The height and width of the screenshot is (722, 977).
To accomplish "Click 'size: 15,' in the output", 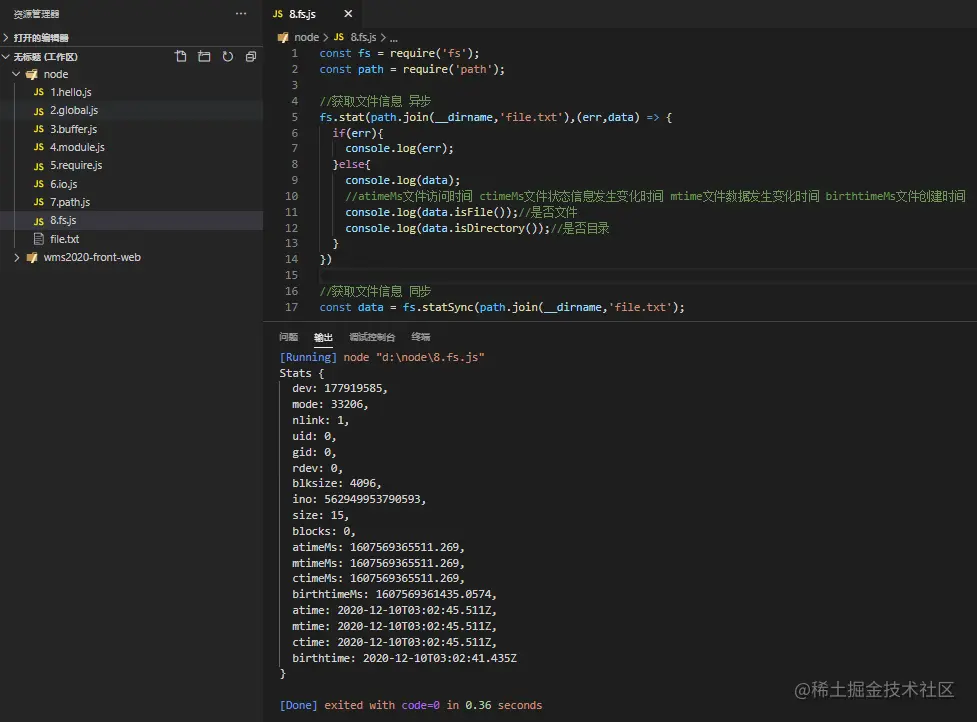I will point(320,515).
